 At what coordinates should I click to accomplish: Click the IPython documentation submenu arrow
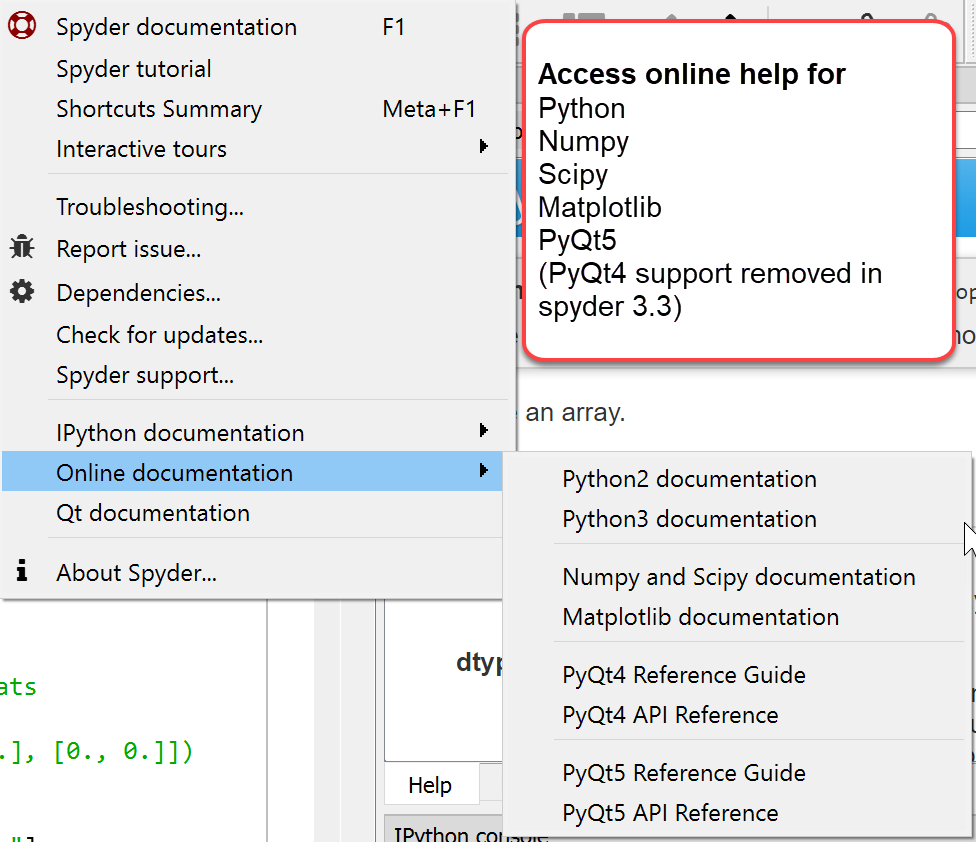(484, 430)
